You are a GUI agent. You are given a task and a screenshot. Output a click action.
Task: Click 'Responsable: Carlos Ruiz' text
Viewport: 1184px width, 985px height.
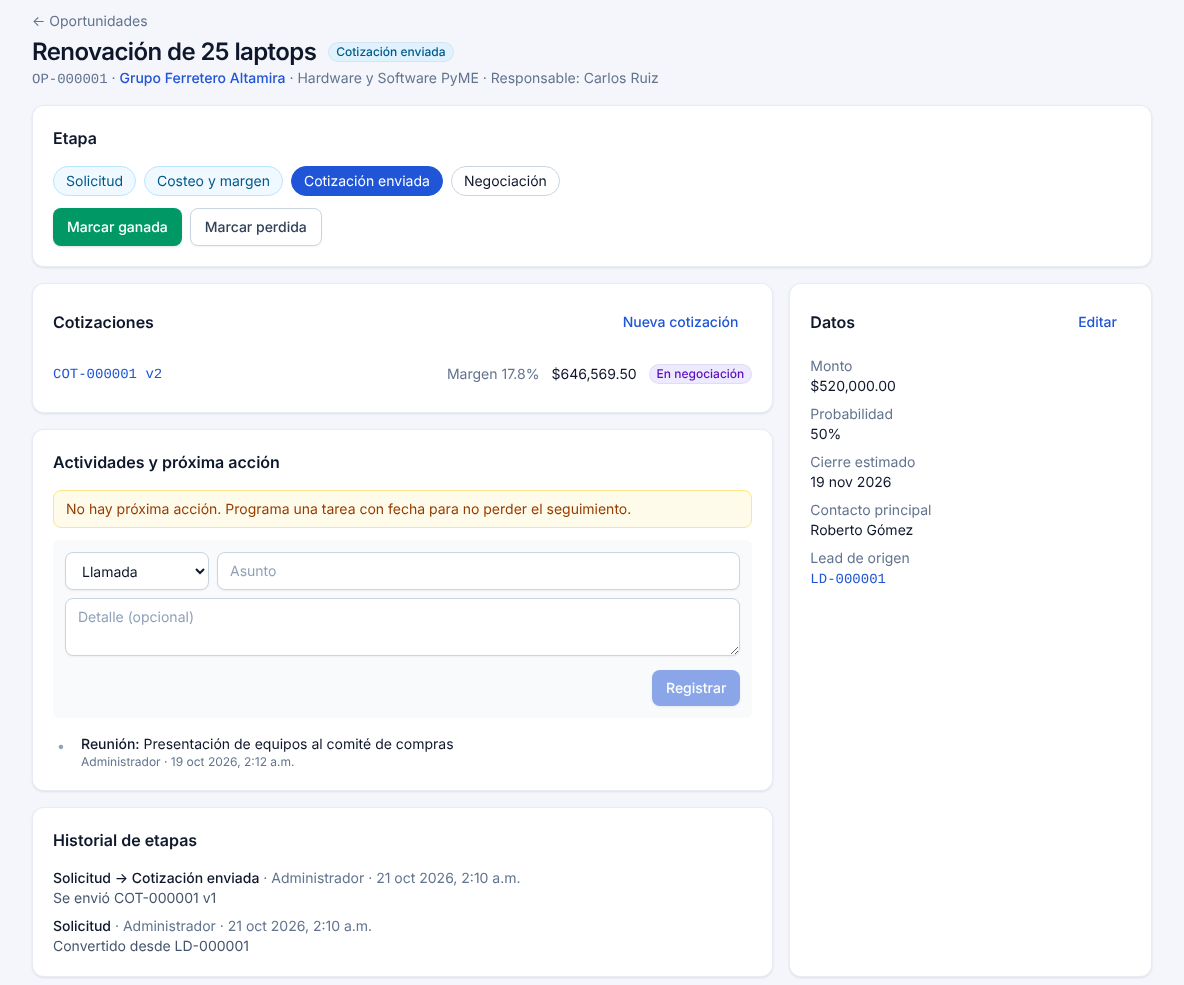[575, 78]
